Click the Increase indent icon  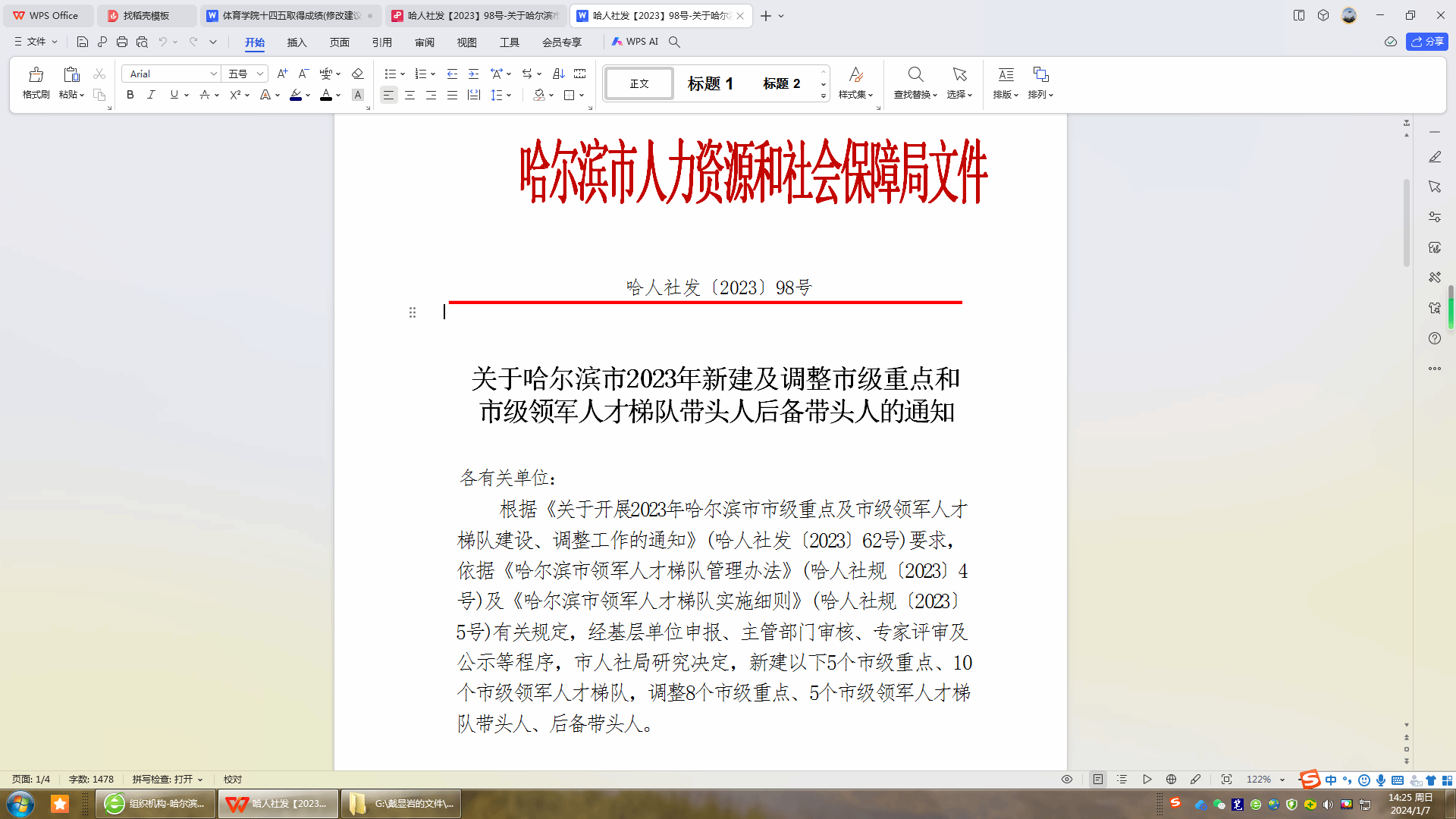[x=473, y=74]
